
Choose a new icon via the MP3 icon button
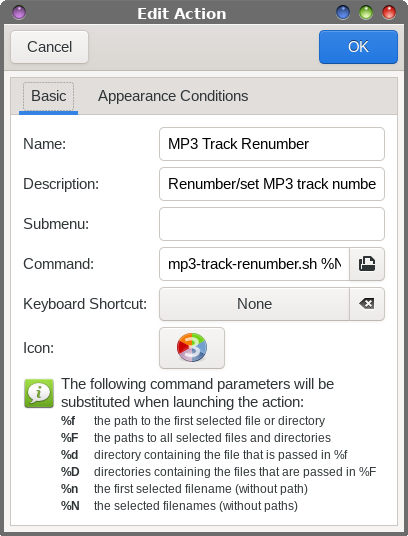192,348
